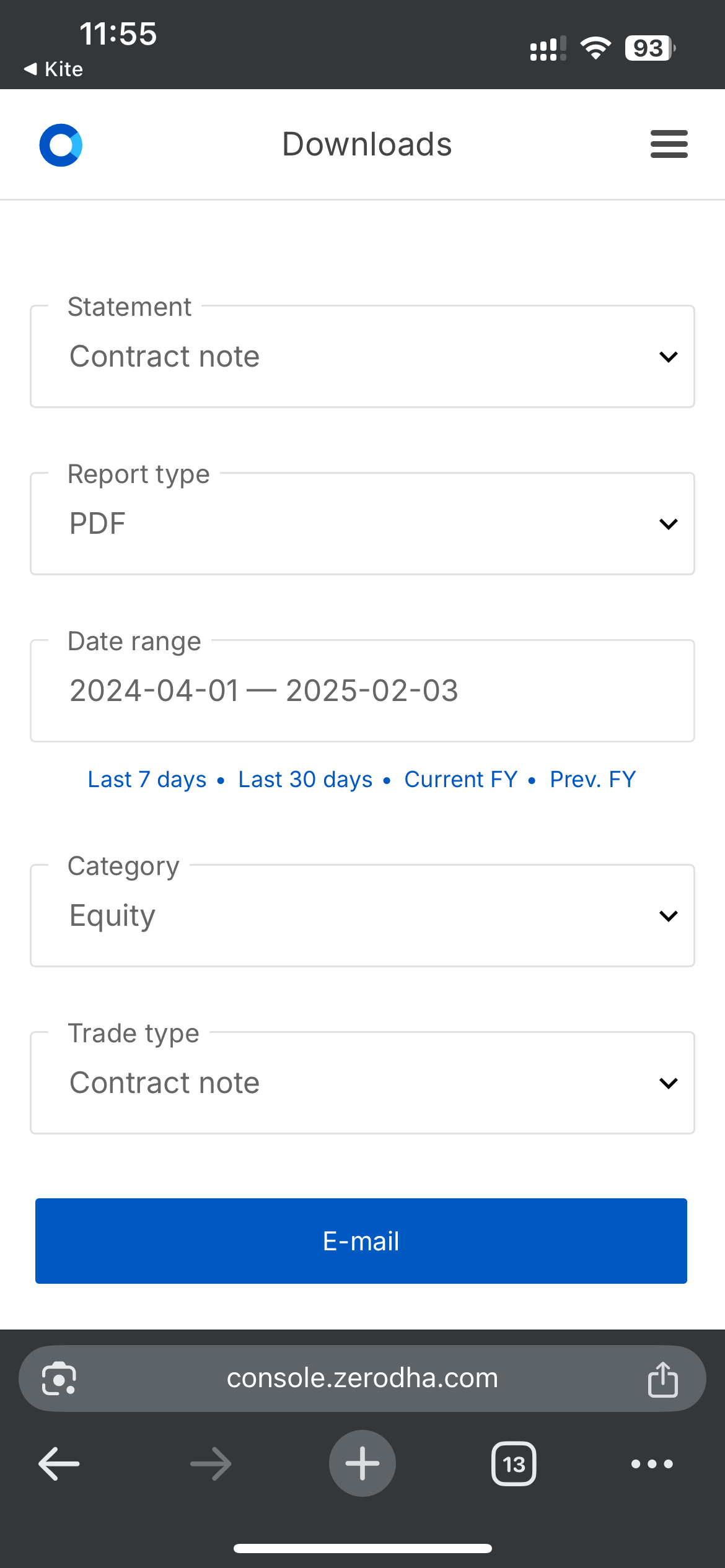The image size is (725, 1568).
Task: Open the 13 tabs switcher
Action: click(x=514, y=1463)
